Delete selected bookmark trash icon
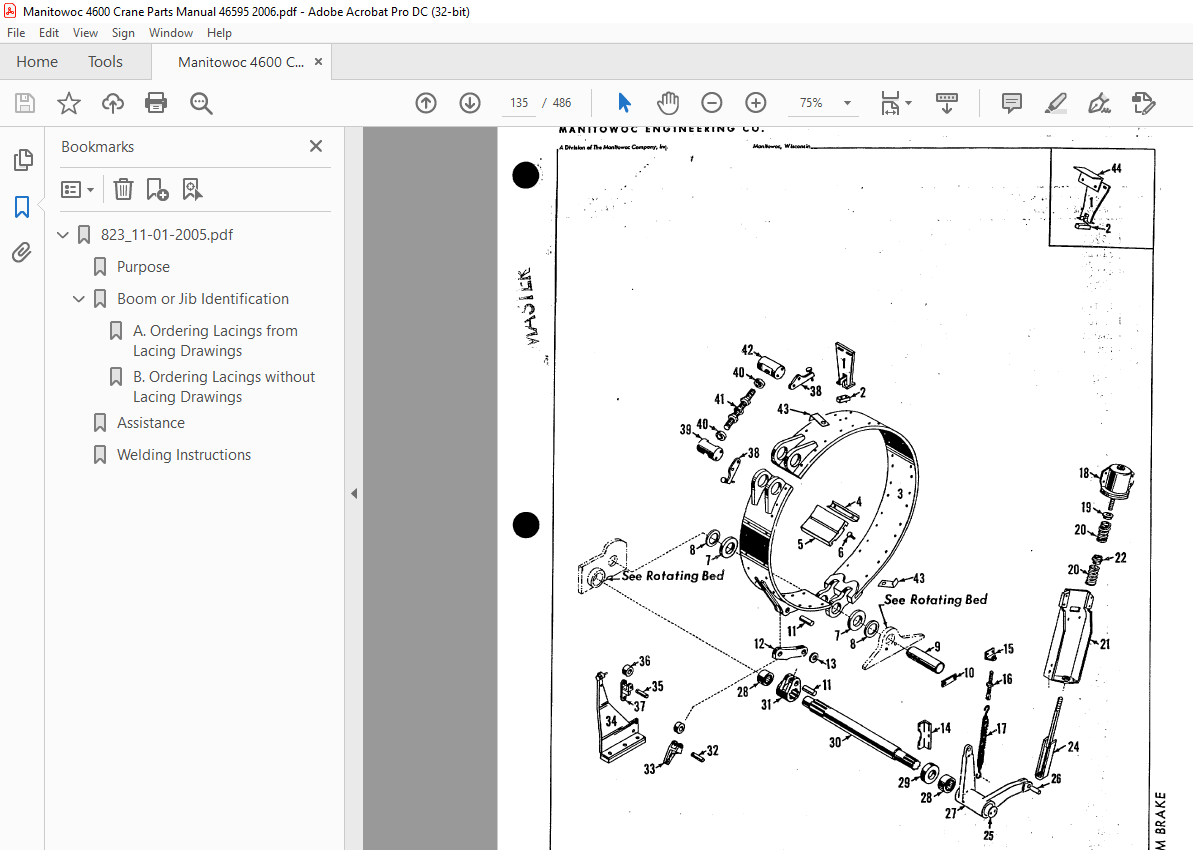 123,189
